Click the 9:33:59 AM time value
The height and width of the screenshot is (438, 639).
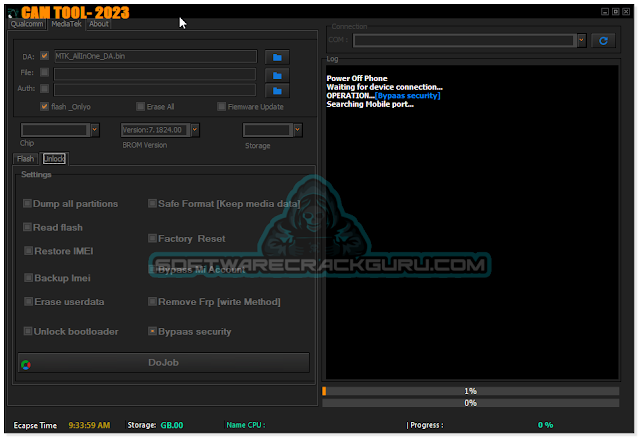point(89,425)
